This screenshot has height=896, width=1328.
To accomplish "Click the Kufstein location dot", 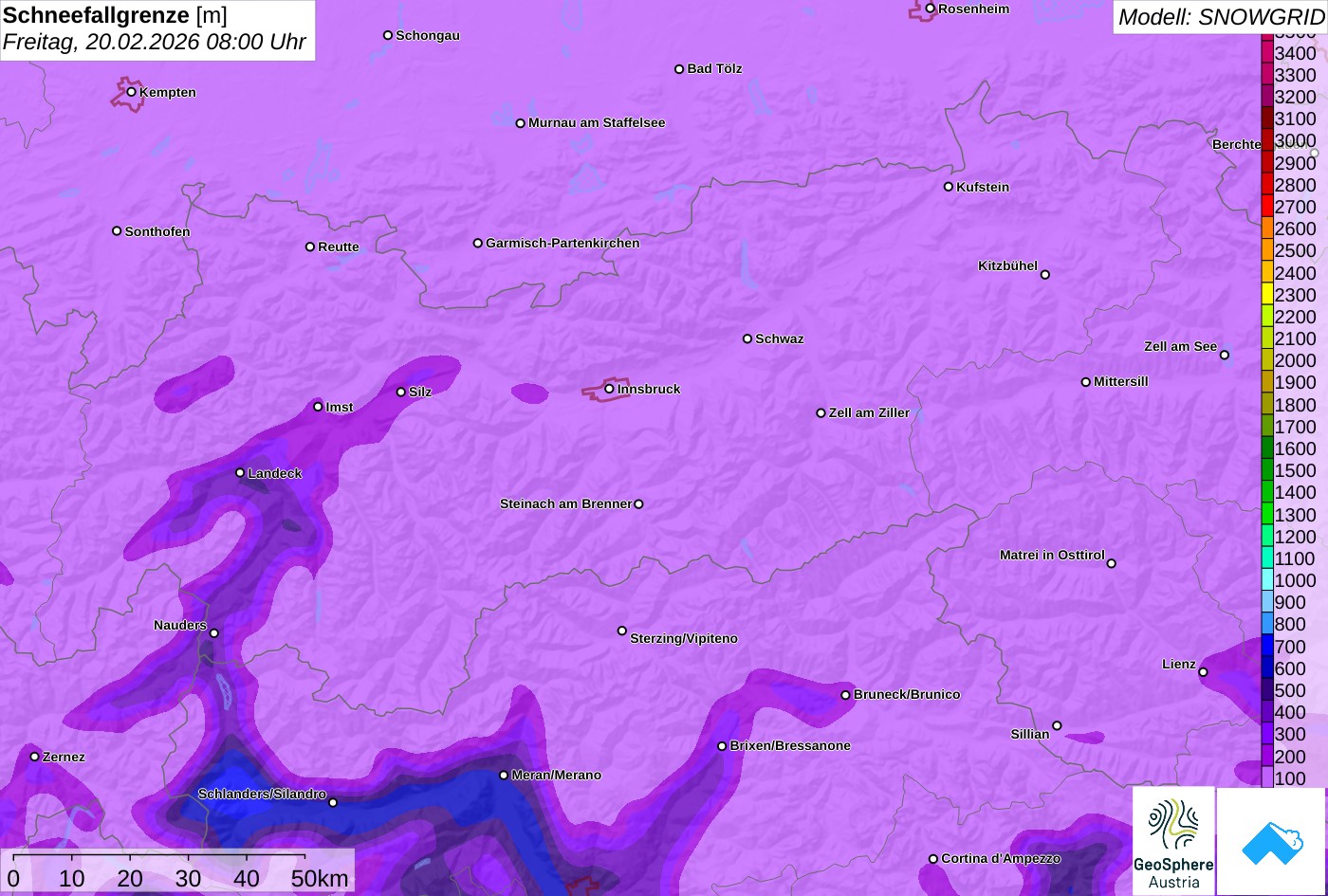I will pyautogui.click(x=948, y=187).
